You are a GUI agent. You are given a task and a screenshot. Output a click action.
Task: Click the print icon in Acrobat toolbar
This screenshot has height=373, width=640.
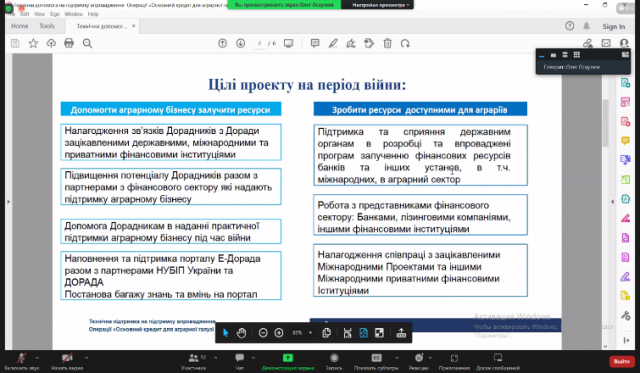coord(69,43)
